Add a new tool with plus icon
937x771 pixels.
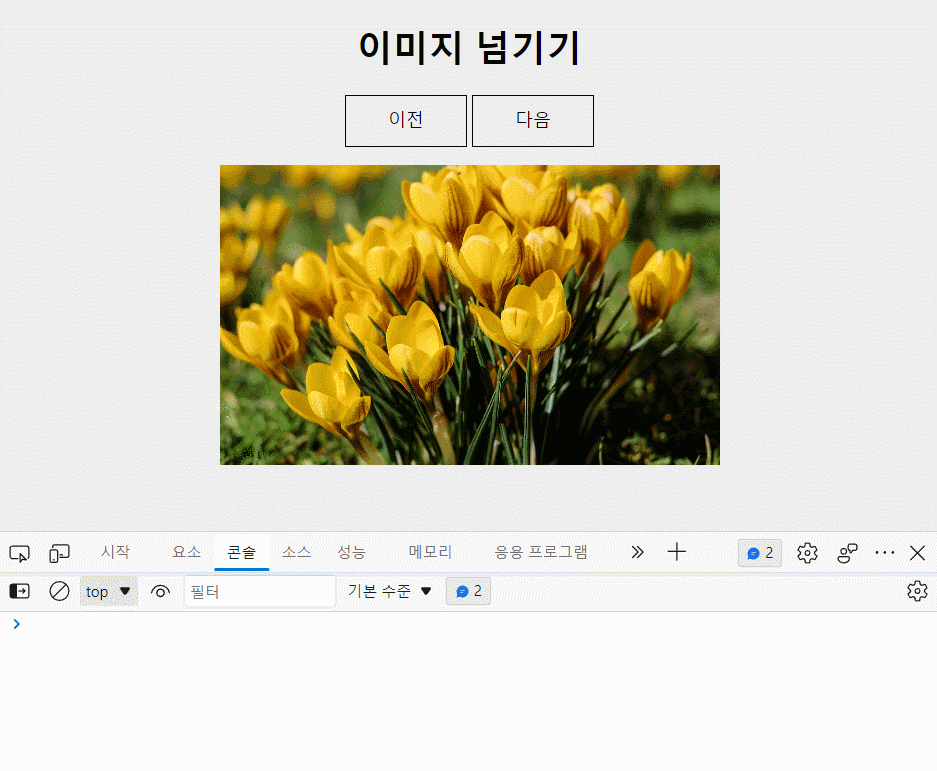click(x=676, y=552)
